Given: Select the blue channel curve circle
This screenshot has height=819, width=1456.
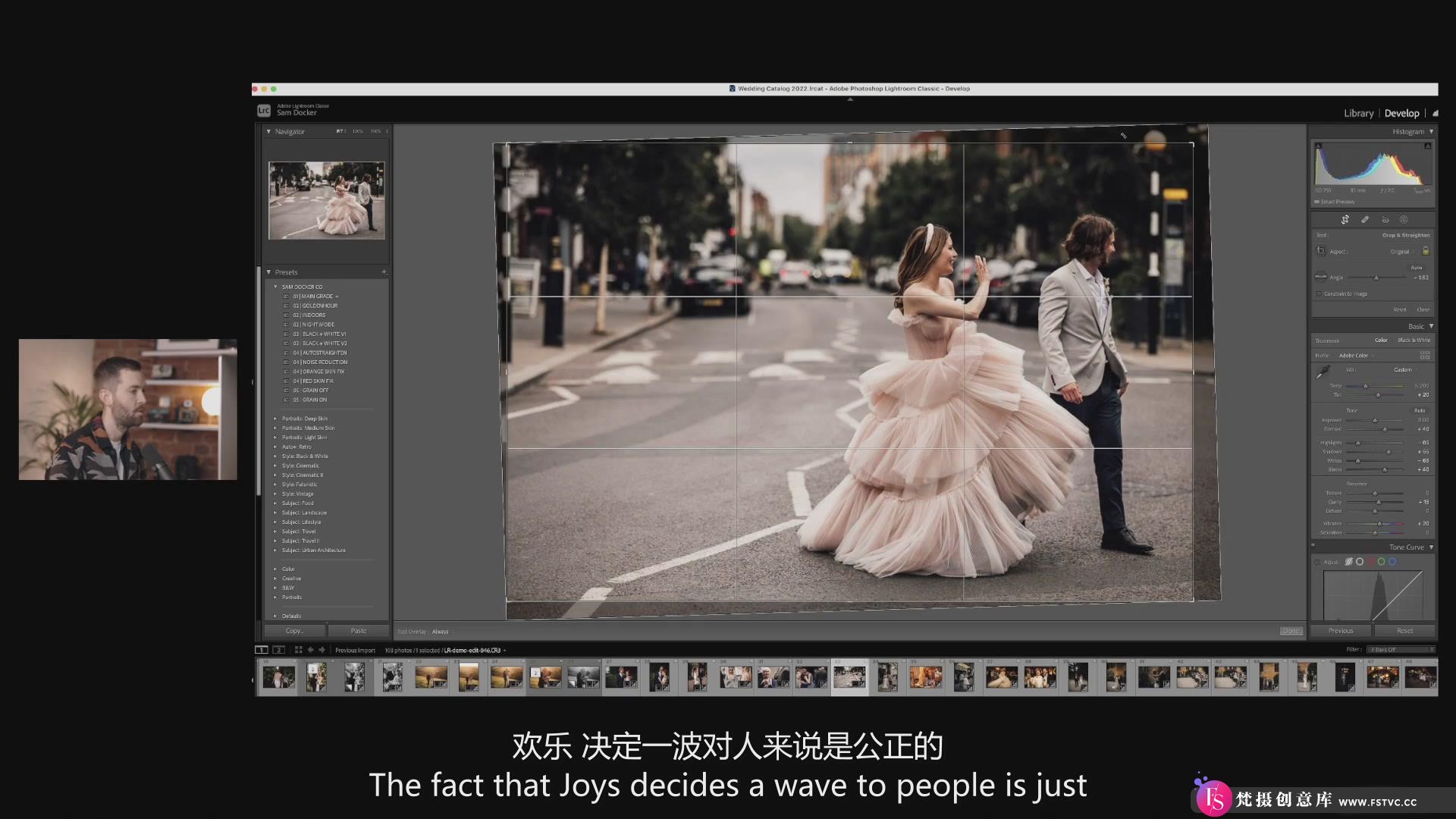Looking at the screenshot, I should tap(1392, 562).
